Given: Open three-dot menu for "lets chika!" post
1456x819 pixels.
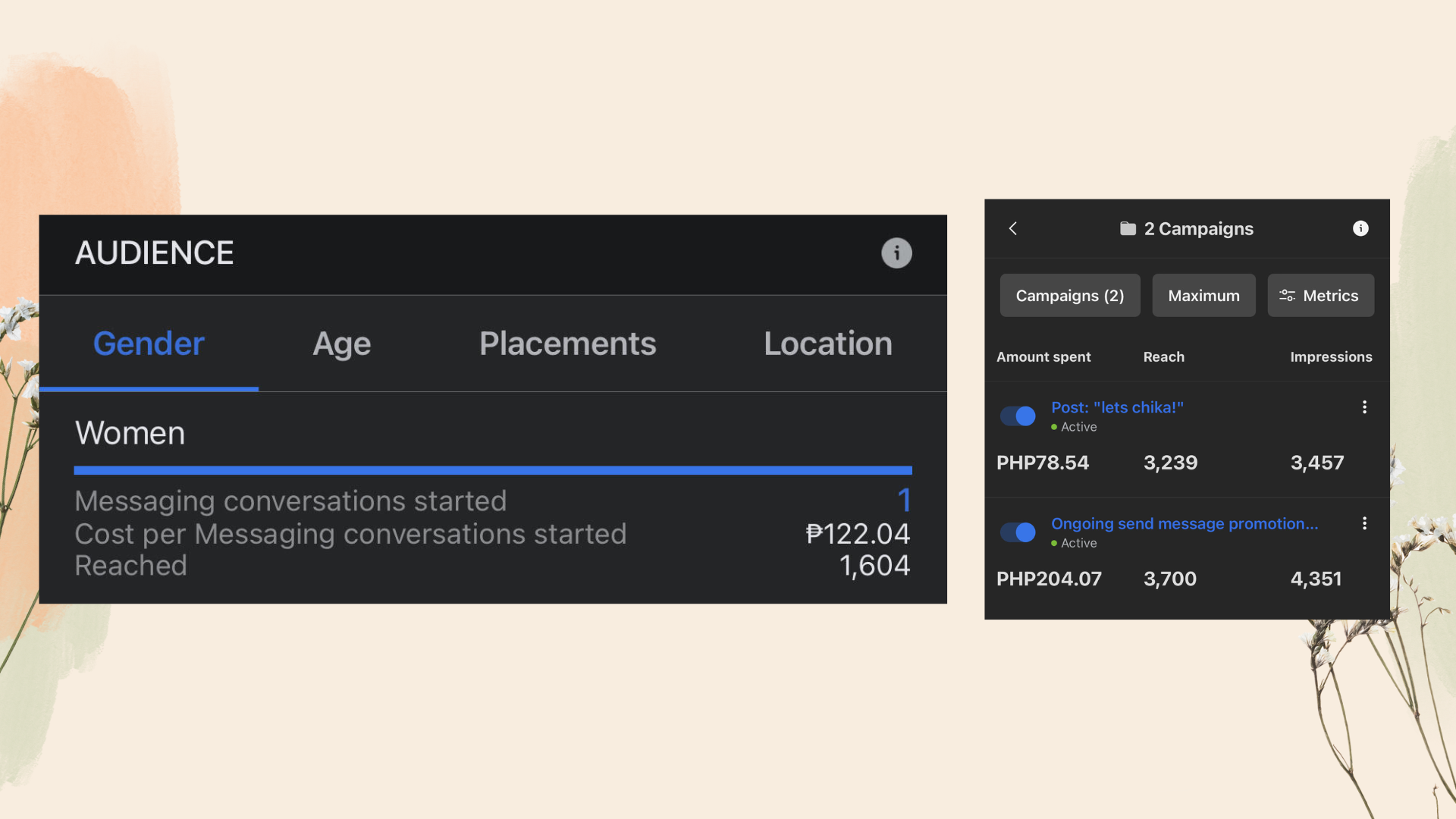Looking at the screenshot, I should 1364,407.
